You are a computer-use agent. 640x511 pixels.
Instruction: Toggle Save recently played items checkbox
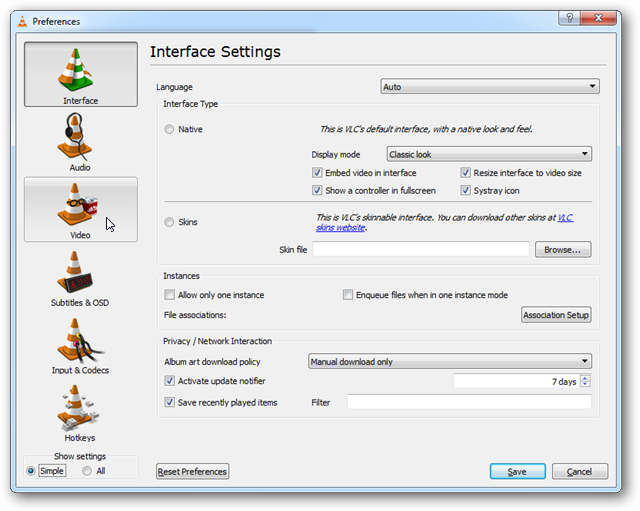[169, 402]
